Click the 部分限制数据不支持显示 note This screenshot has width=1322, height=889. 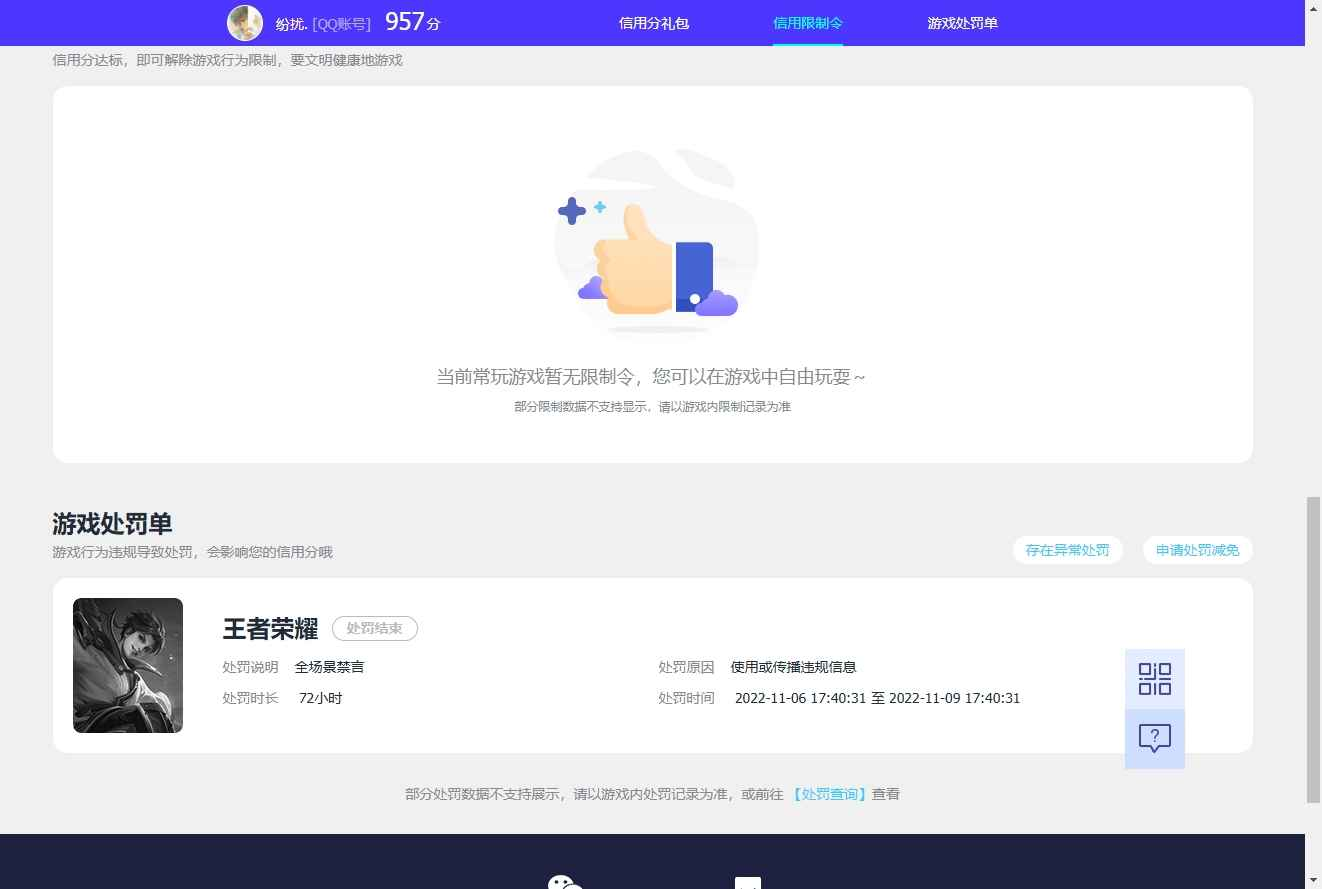click(653, 407)
